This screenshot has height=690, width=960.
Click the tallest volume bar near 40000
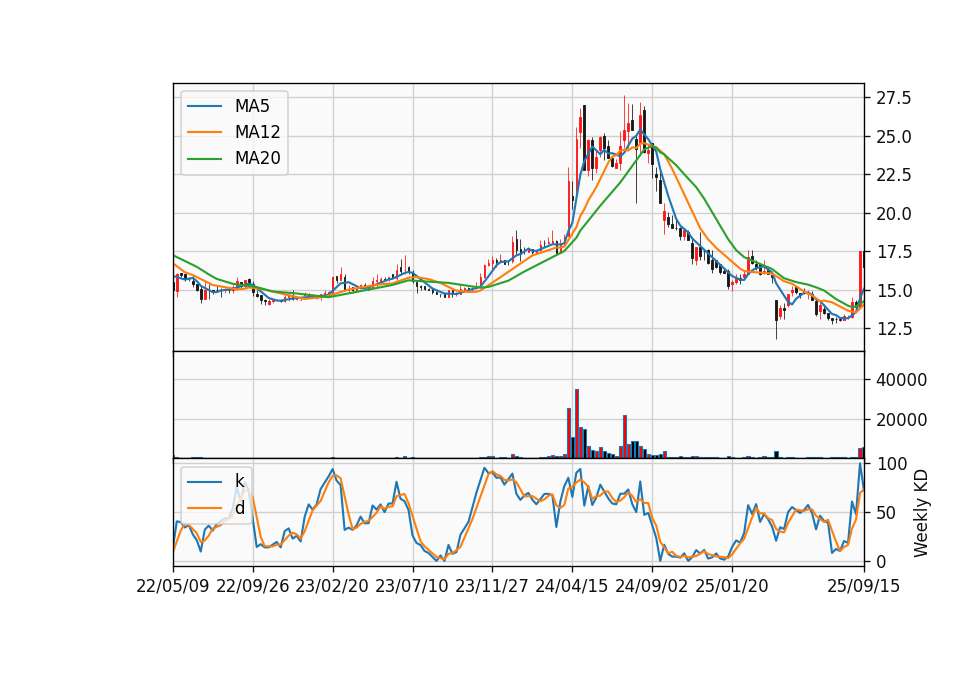(x=577, y=424)
